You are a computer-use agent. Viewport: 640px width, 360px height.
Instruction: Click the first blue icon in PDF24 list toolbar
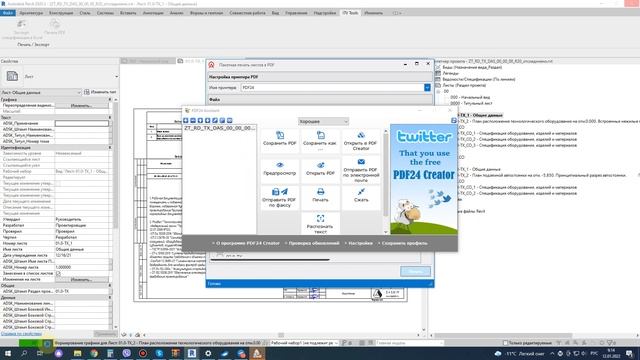(x=186, y=120)
